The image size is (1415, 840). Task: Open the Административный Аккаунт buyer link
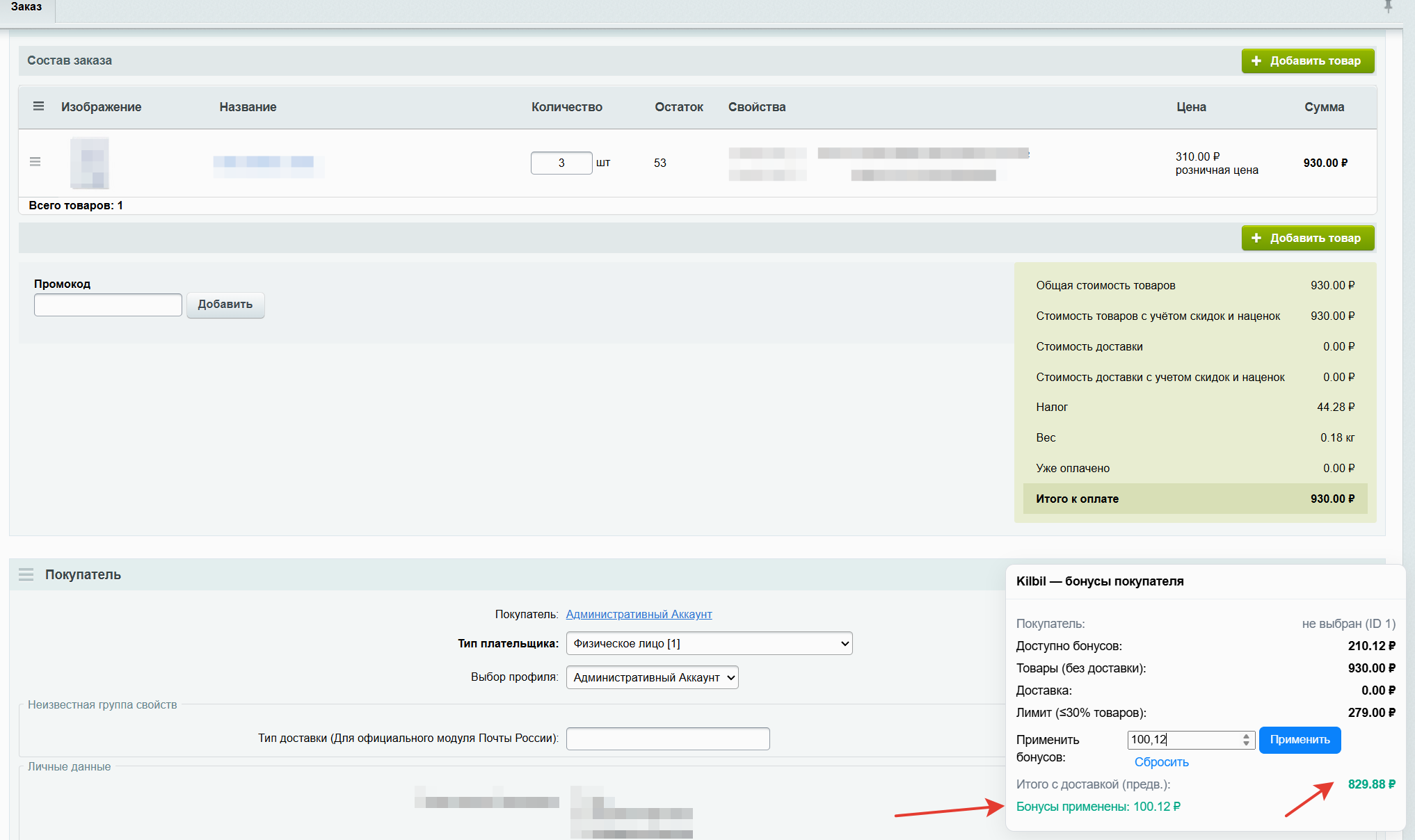pyautogui.click(x=639, y=614)
